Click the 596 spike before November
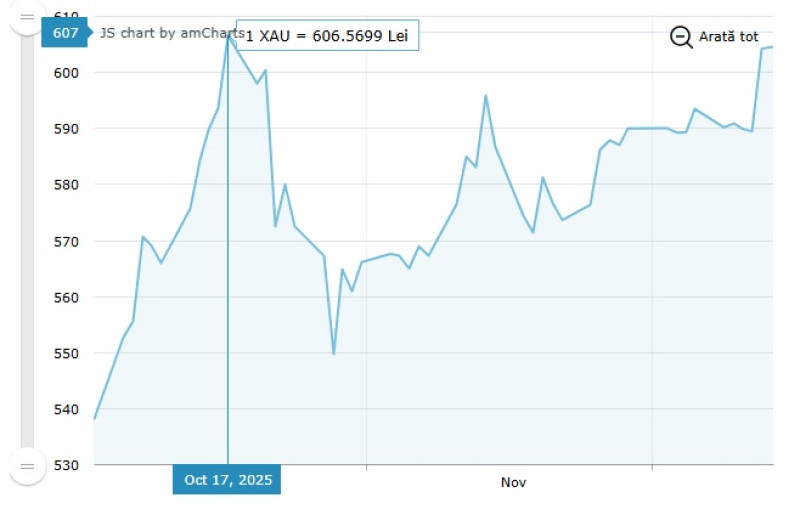 (485, 96)
